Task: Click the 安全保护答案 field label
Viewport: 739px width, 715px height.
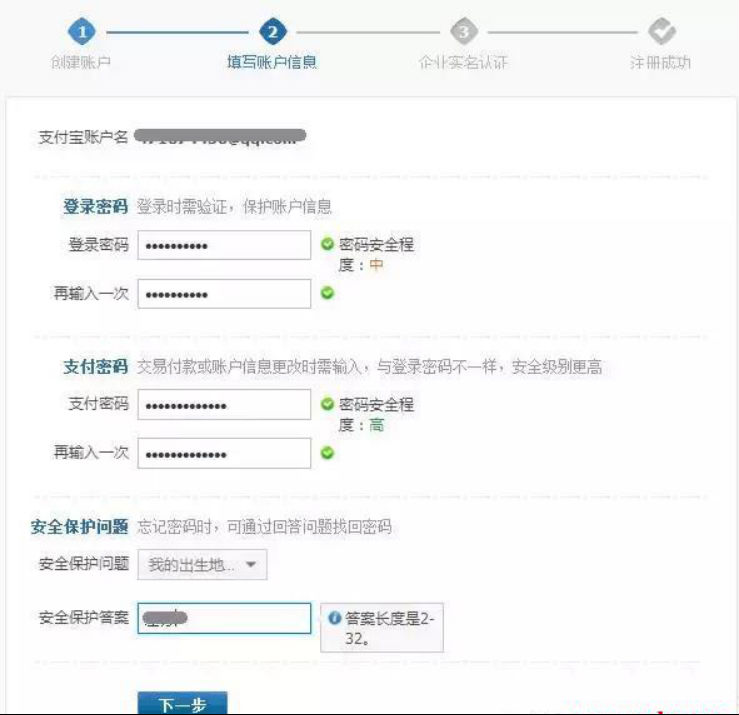Action: click(83, 617)
